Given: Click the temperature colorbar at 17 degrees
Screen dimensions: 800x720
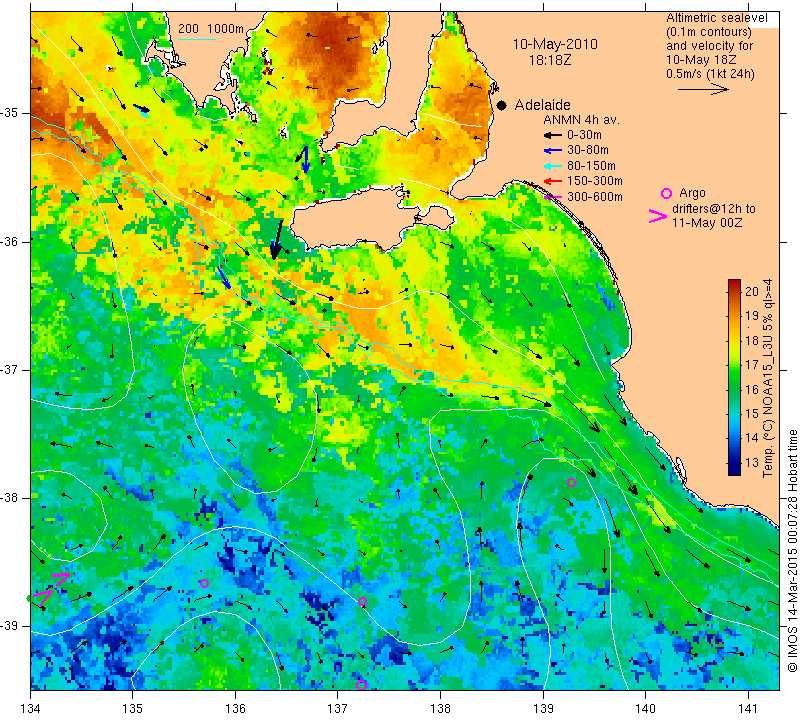Looking at the screenshot, I should point(734,365).
